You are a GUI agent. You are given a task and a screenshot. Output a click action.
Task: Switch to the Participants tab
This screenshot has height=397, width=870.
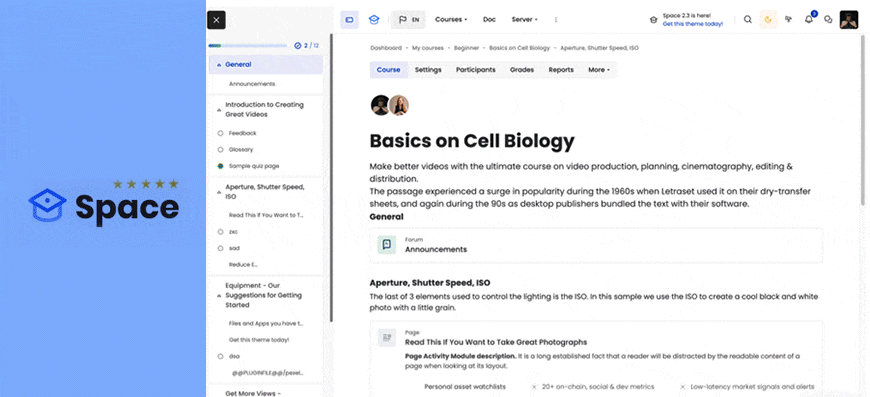tap(476, 70)
